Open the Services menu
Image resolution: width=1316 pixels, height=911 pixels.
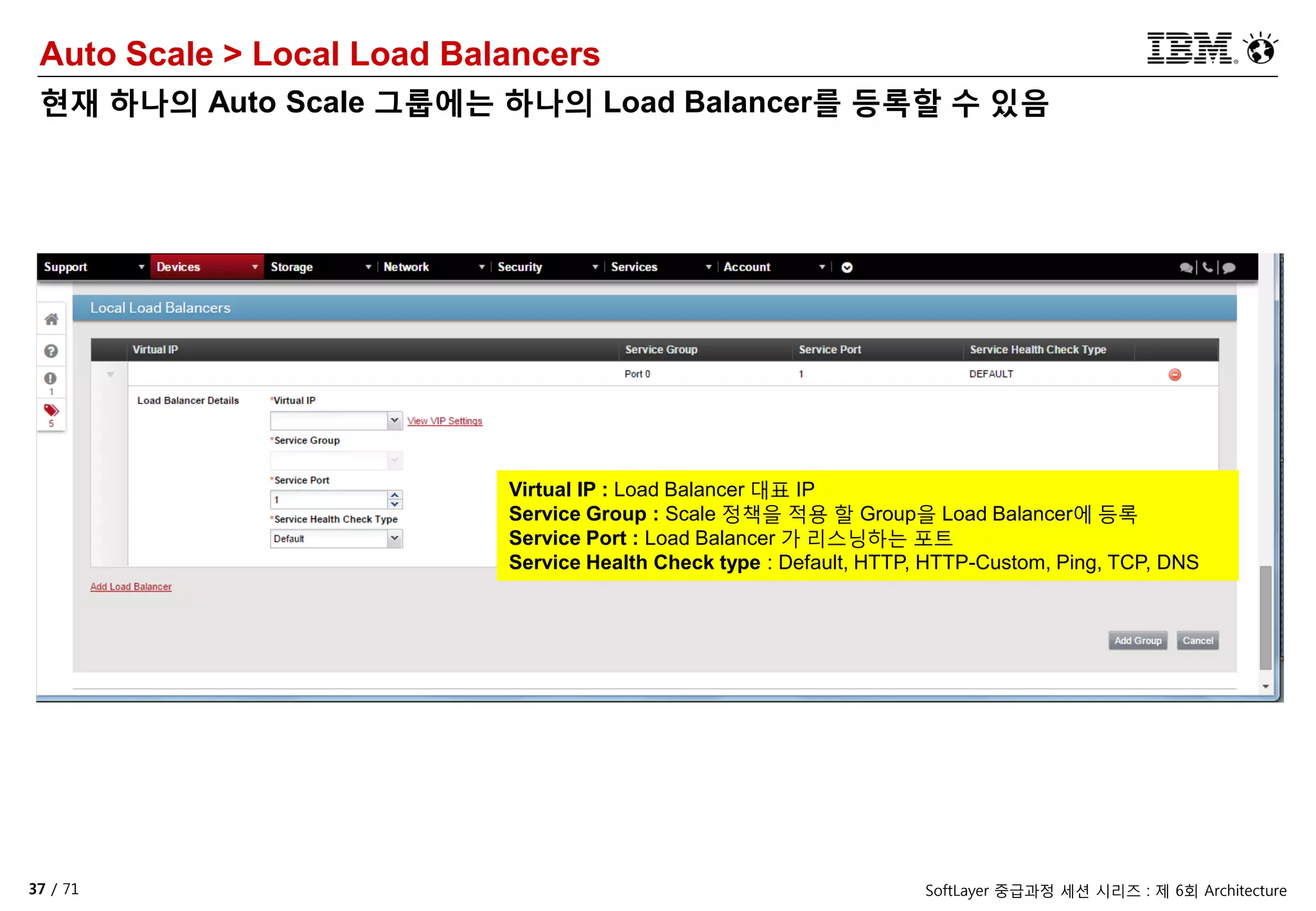(661, 267)
